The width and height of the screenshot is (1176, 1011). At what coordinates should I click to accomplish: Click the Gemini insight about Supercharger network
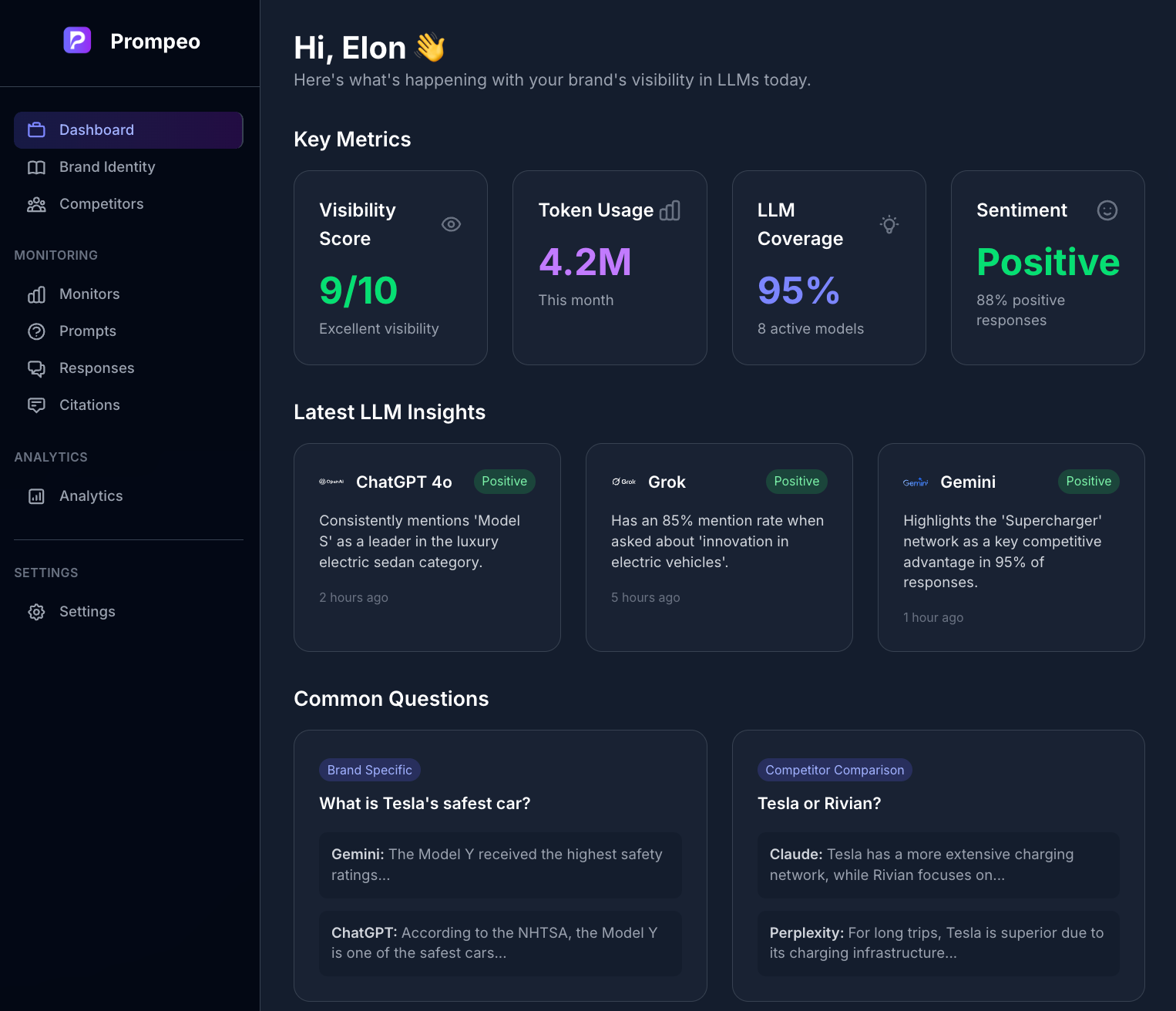point(1003,552)
